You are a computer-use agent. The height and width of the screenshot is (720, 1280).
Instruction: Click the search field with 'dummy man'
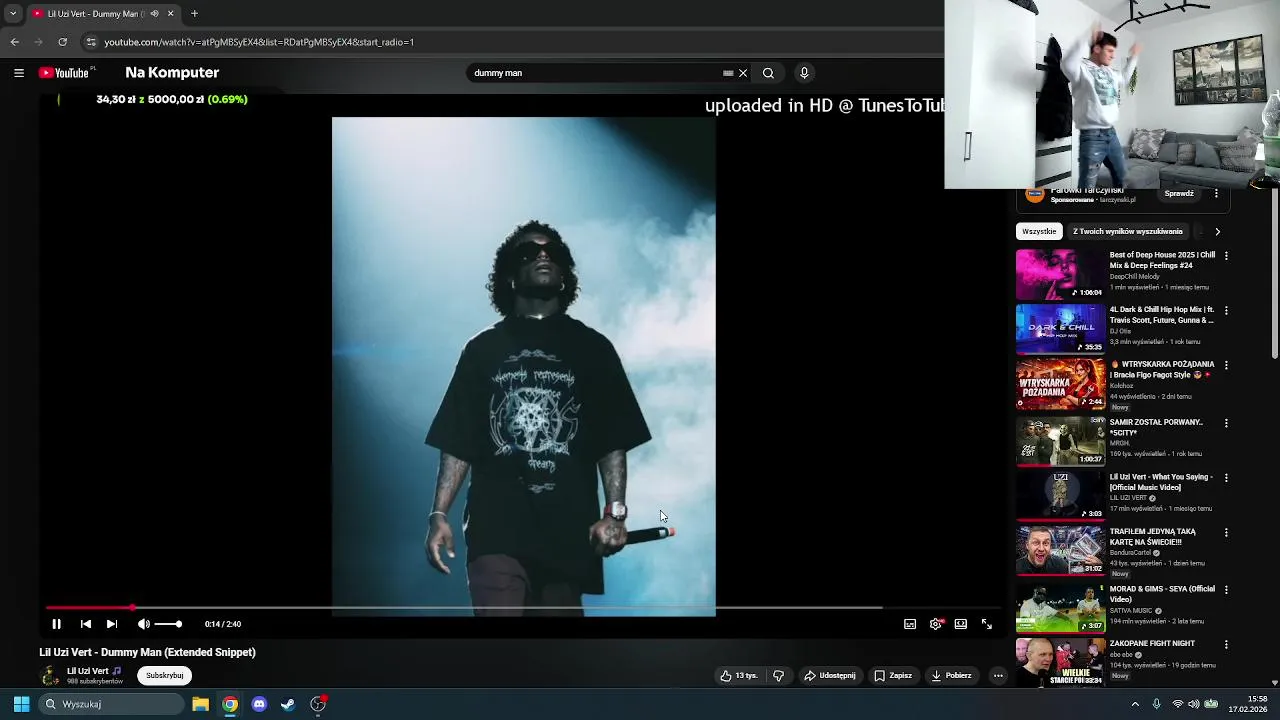tap(595, 73)
